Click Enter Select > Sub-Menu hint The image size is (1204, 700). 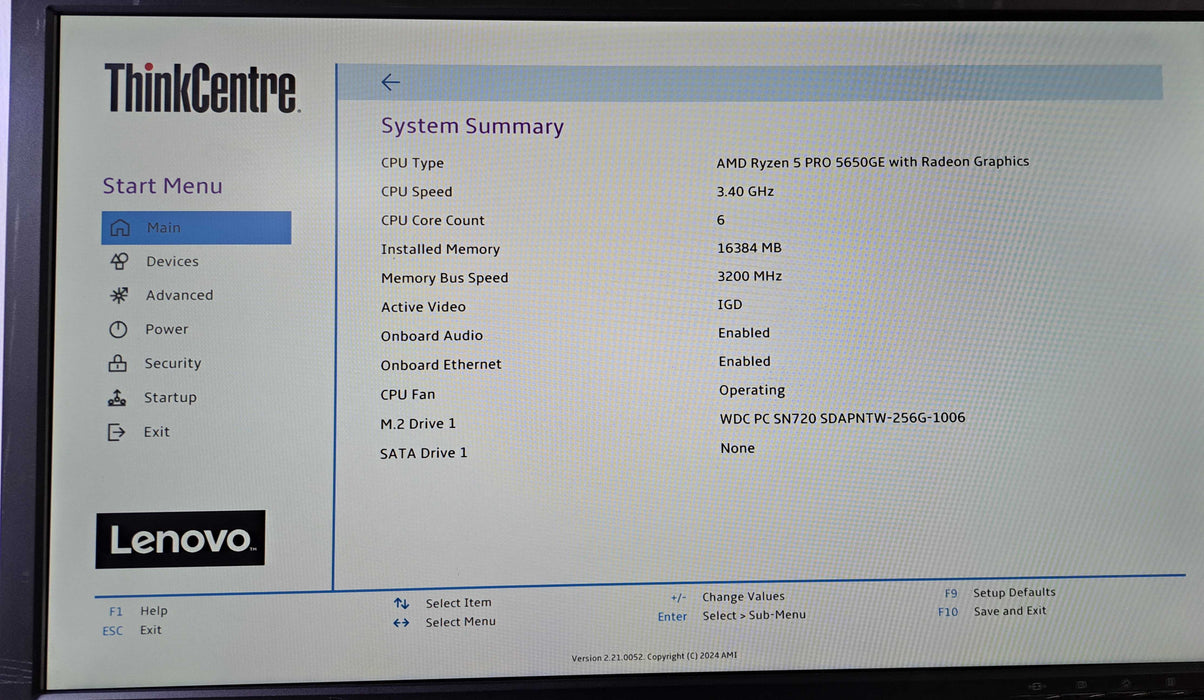[731, 616]
